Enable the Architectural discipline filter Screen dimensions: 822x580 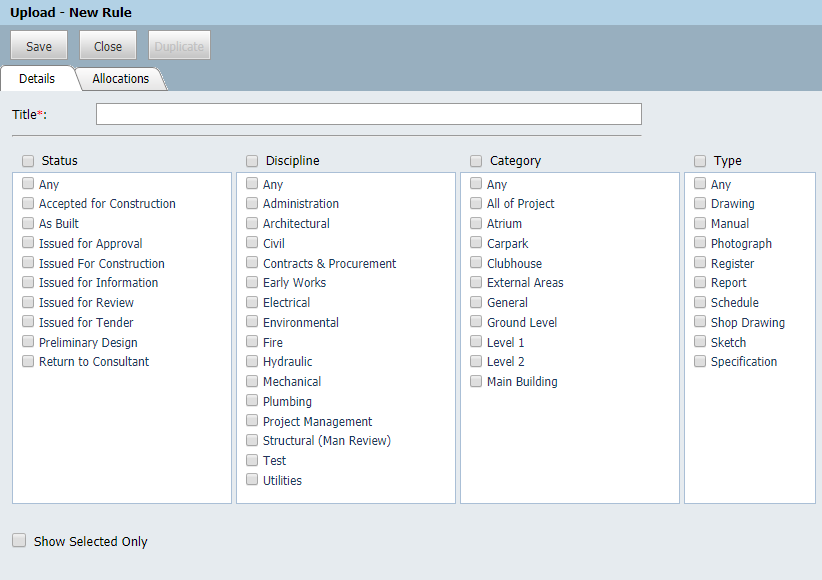tap(251, 223)
